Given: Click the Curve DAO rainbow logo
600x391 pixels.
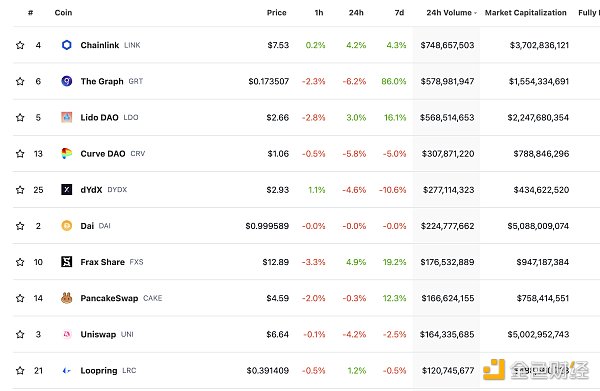Looking at the screenshot, I should pos(67,153).
